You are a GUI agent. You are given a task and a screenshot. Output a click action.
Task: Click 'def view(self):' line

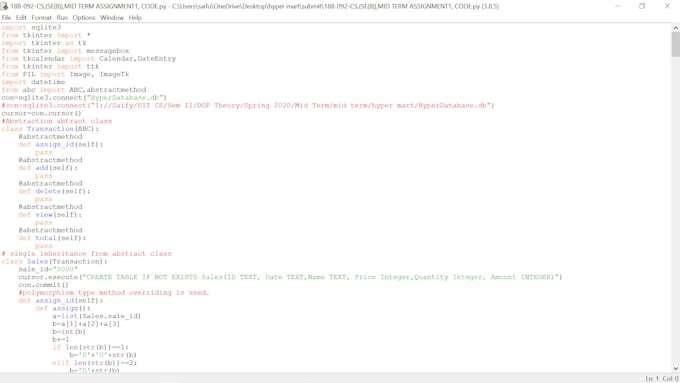(50, 215)
